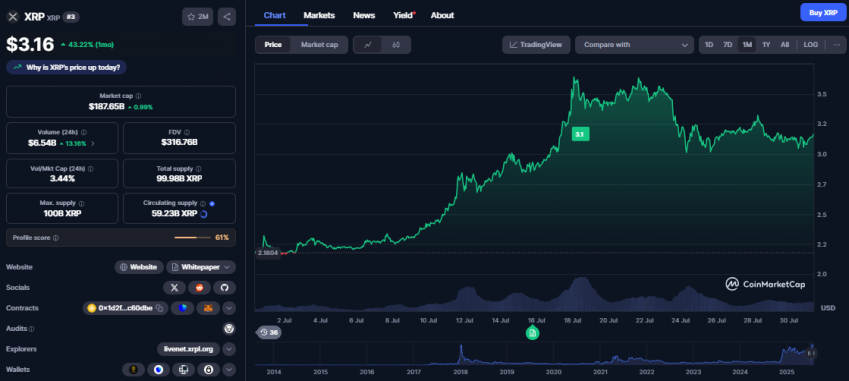Switch chart to Price view
849x381 pixels.
point(273,45)
